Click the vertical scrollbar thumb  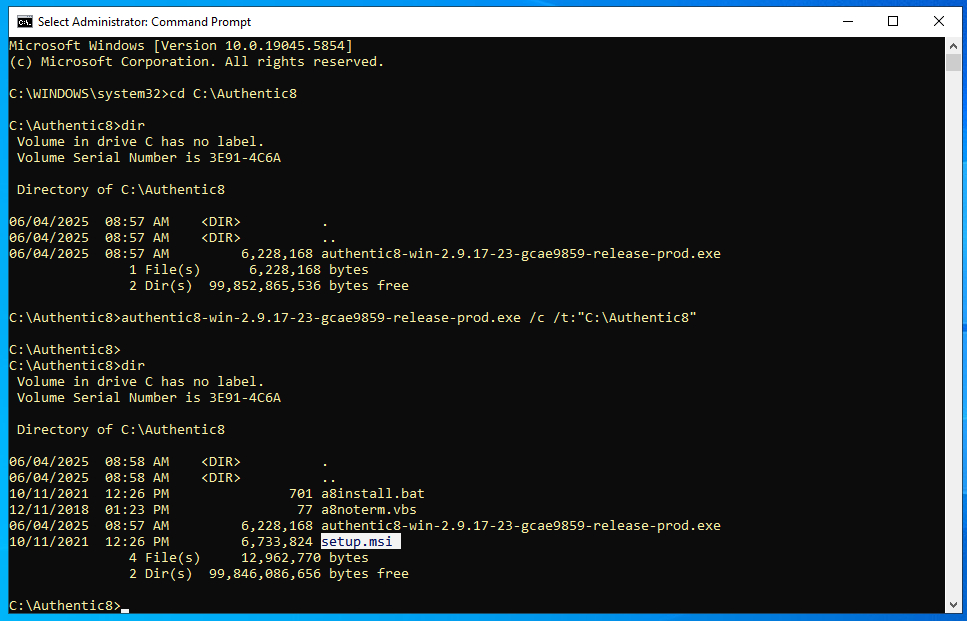(953, 62)
